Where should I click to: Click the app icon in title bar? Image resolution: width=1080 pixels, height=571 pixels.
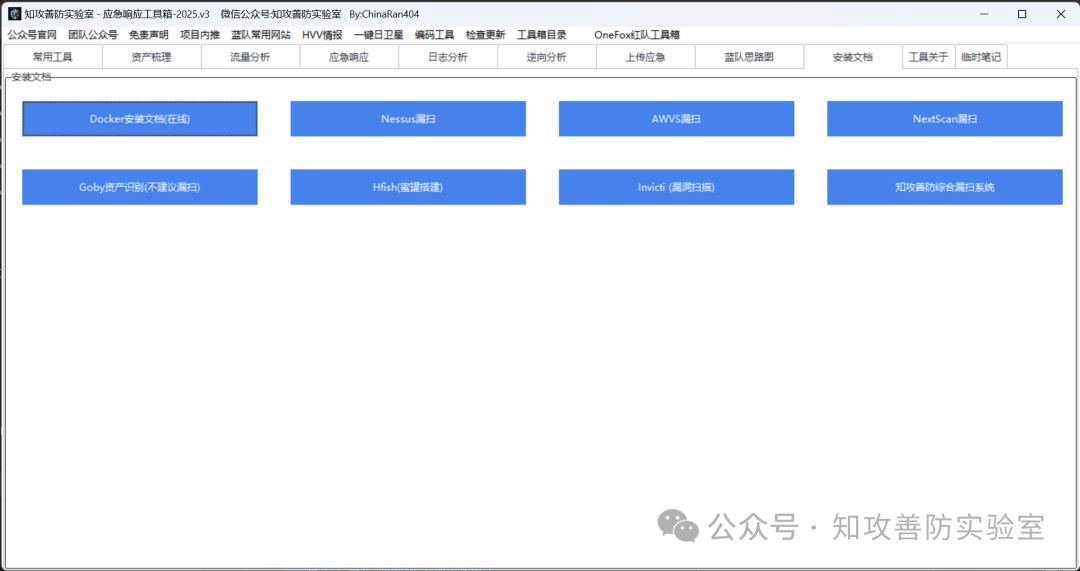click(x=14, y=14)
